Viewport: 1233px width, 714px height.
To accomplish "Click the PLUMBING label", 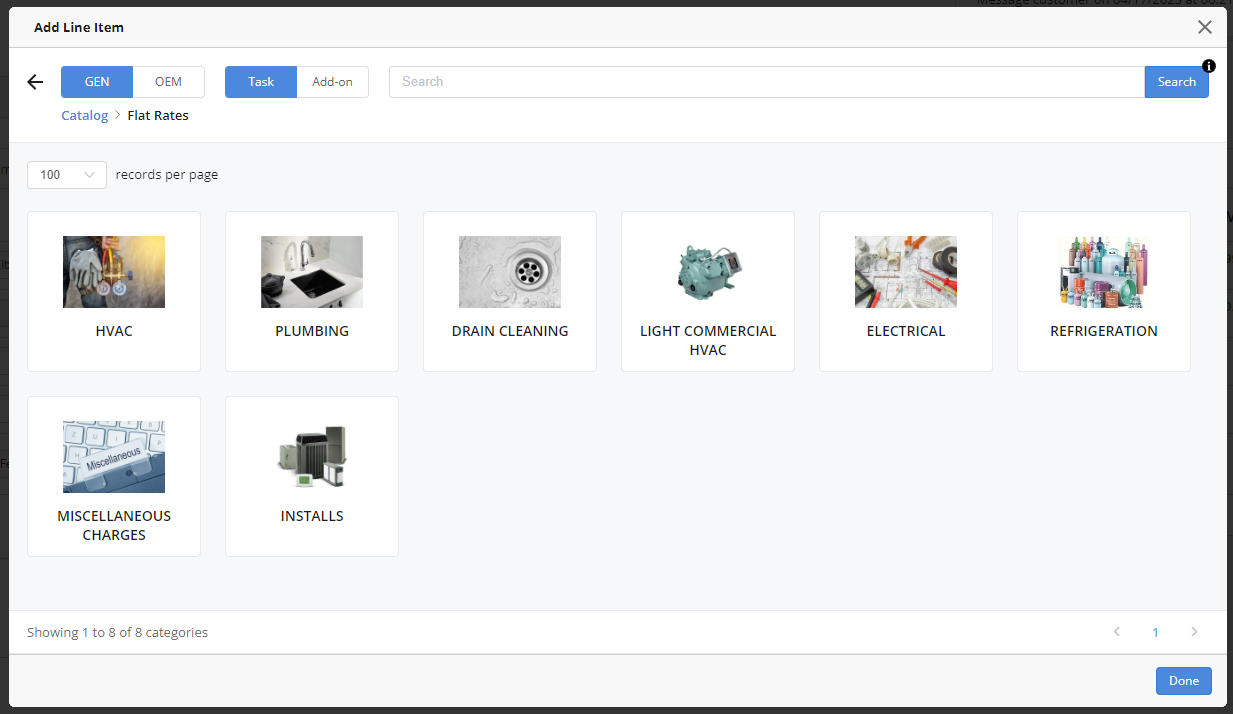I will 312,331.
